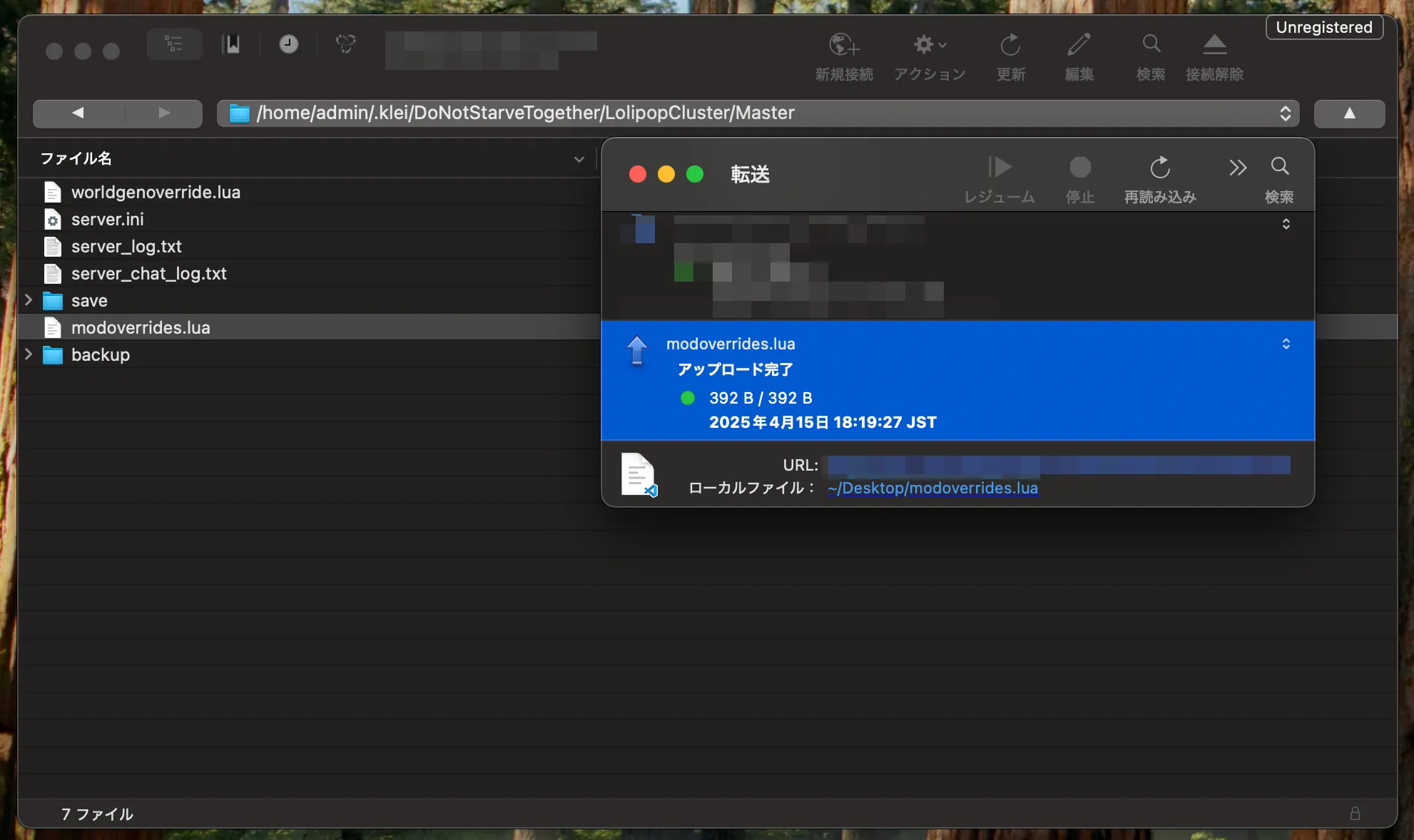Image resolution: width=1414 pixels, height=840 pixels.
Task: Click the stepper arrows on the first transfer
Action: coord(1286,224)
